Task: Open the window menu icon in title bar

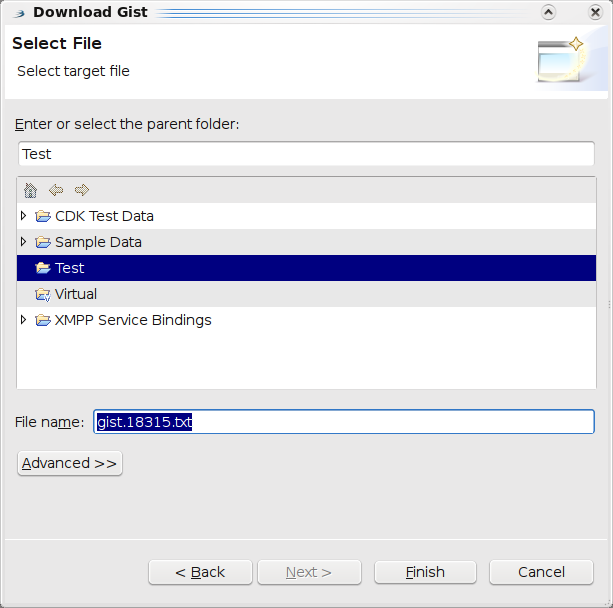Action: pyautogui.click(x=20, y=12)
